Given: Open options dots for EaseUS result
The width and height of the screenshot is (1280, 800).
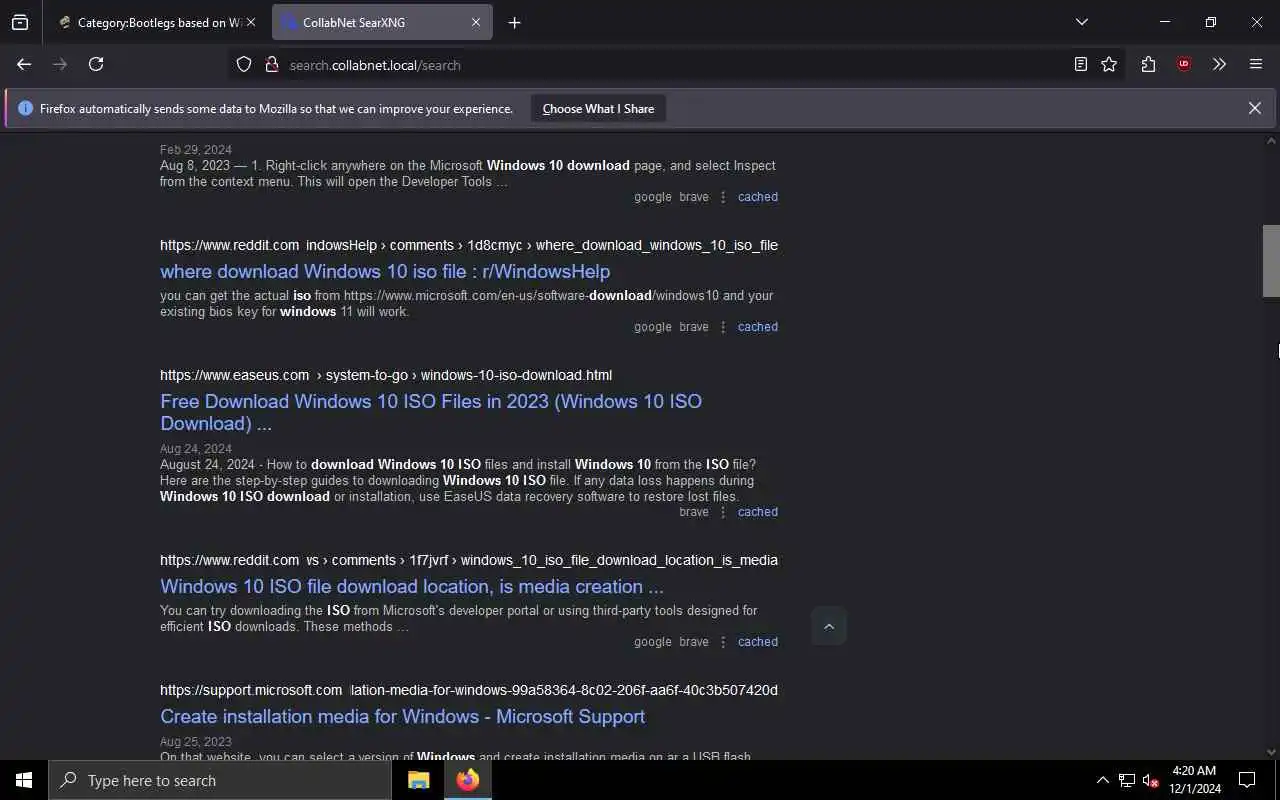Looking at the screenshot, I should click(723, 512).
